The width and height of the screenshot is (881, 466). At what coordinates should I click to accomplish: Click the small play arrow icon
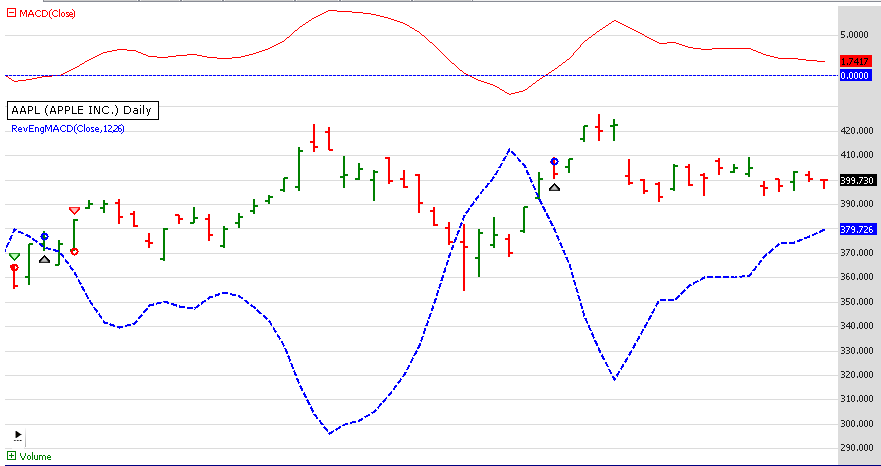(x=18, y=435)
